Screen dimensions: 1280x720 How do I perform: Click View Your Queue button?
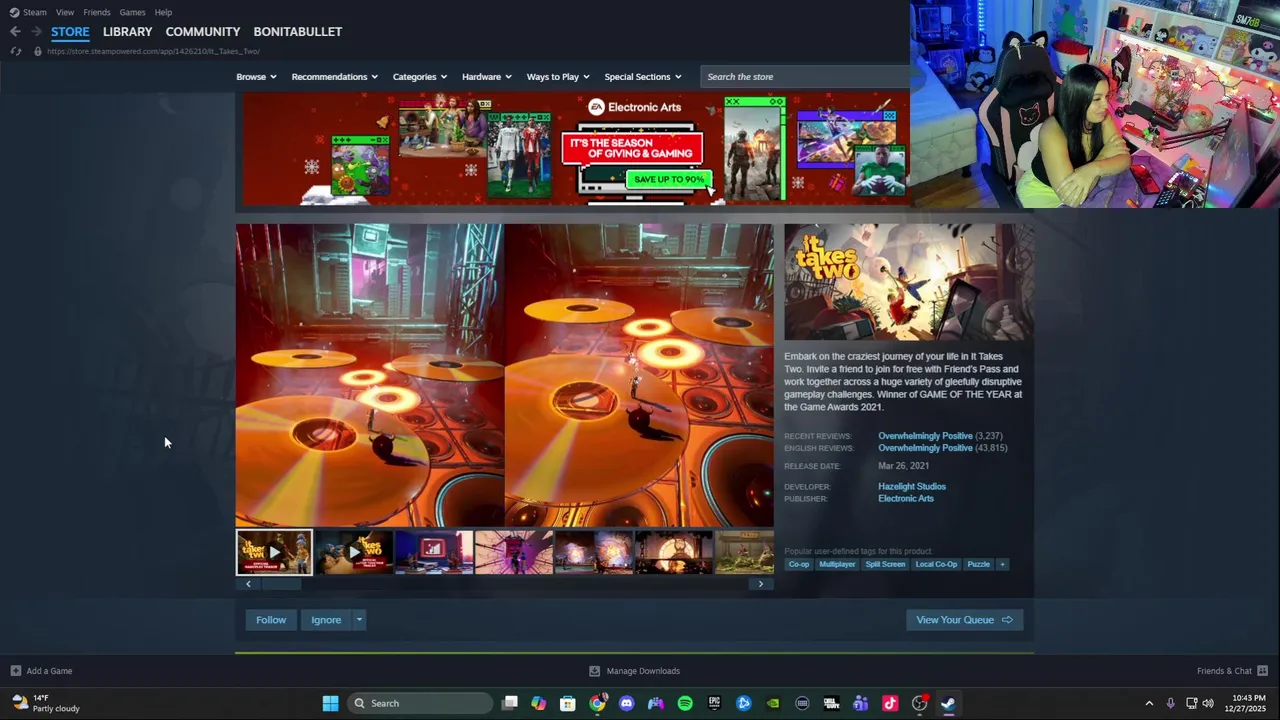click(964, 620)
